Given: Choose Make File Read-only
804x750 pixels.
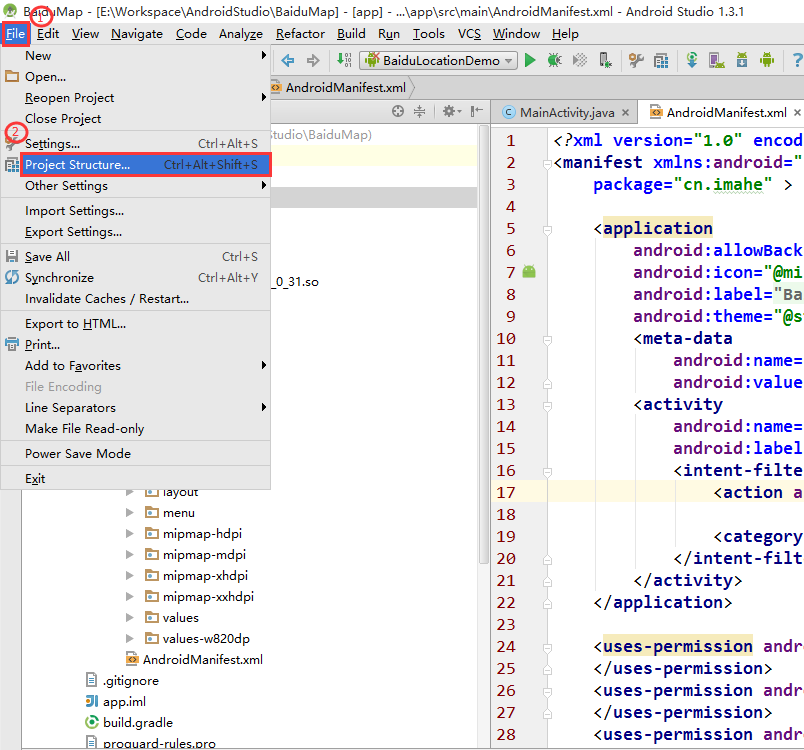Looking at the screenshot, I should (135, 429).
